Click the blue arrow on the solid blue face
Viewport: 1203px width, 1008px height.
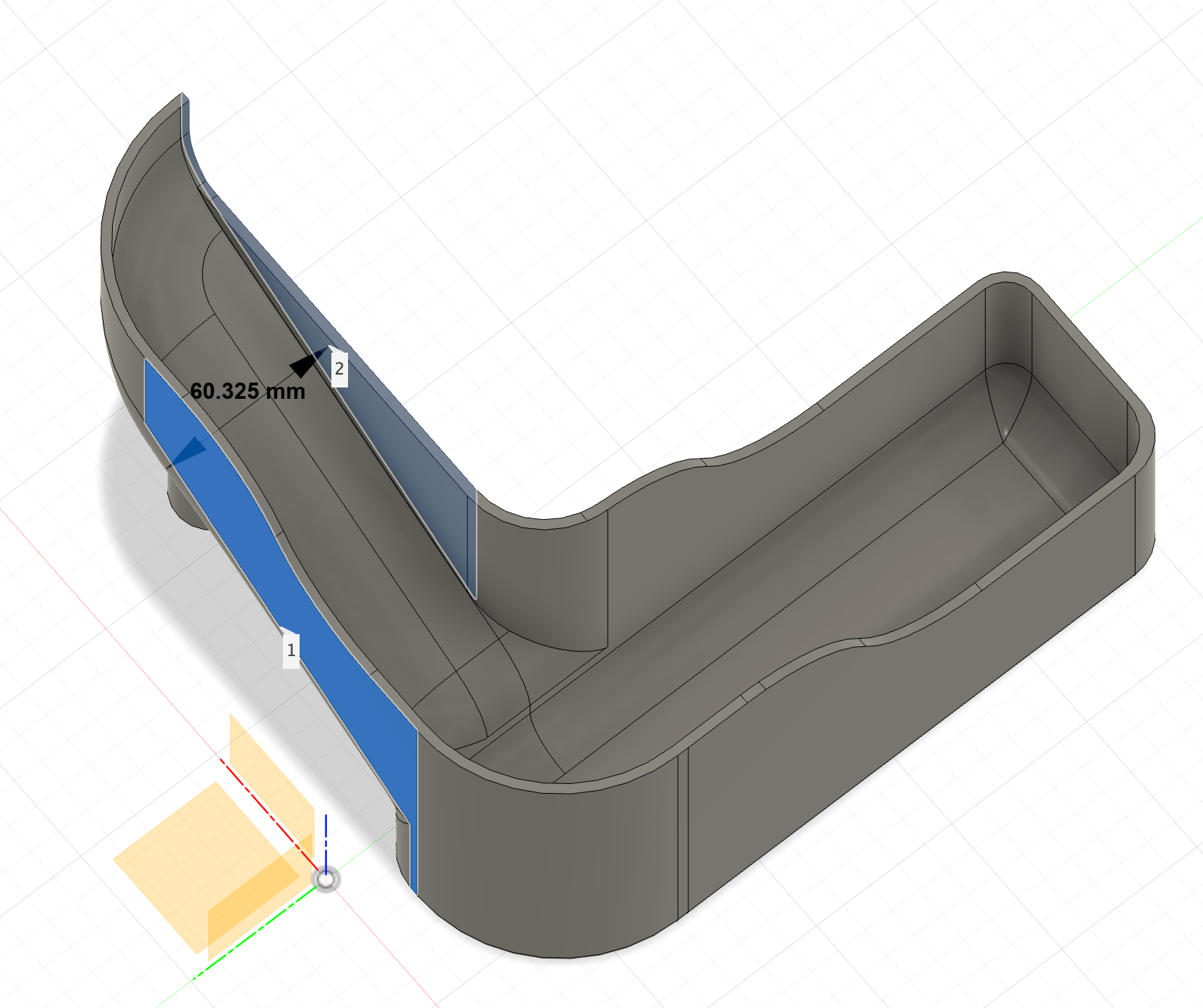pos(189,450)
